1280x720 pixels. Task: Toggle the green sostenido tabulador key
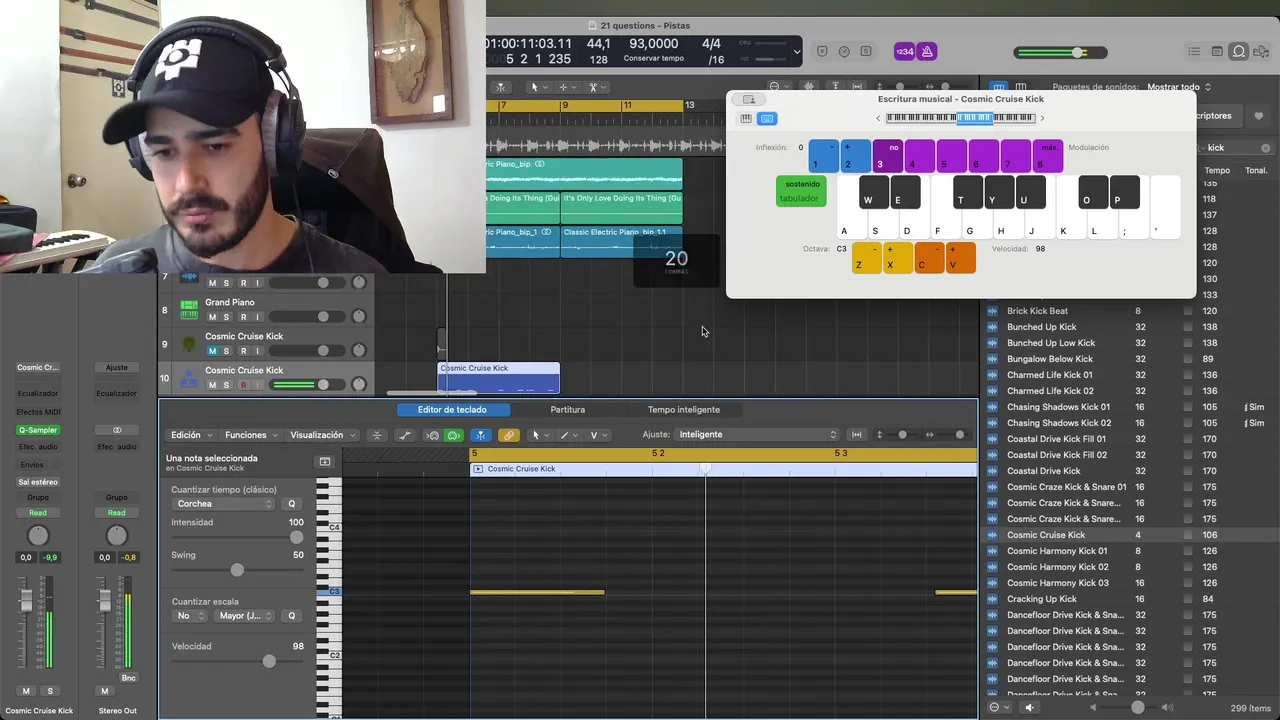click(x=801, y=191)
